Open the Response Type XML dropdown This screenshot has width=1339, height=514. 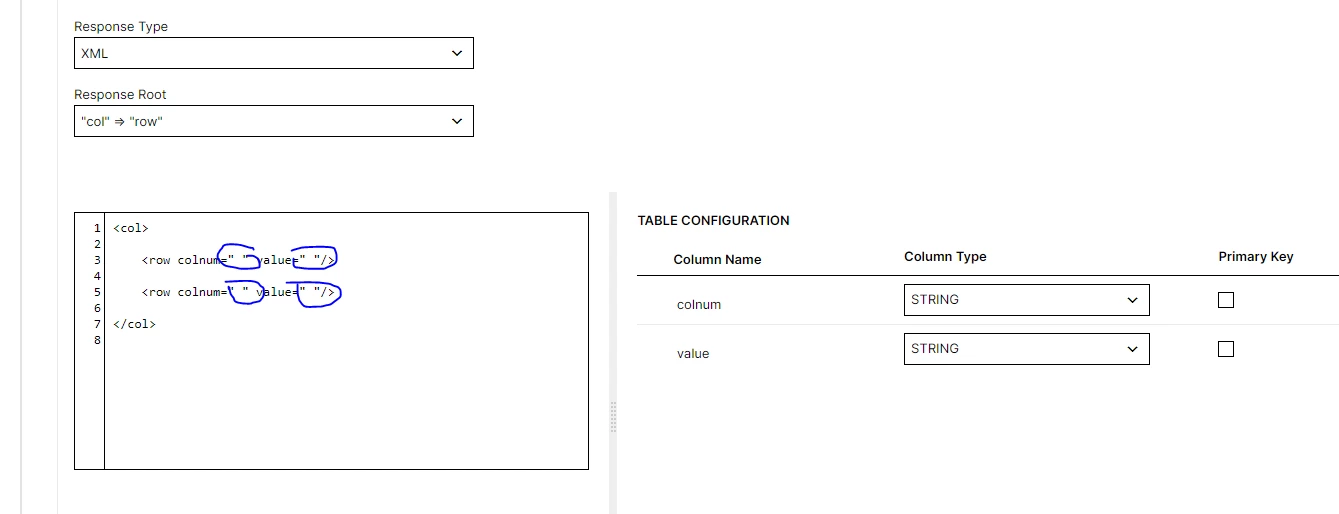273,53
